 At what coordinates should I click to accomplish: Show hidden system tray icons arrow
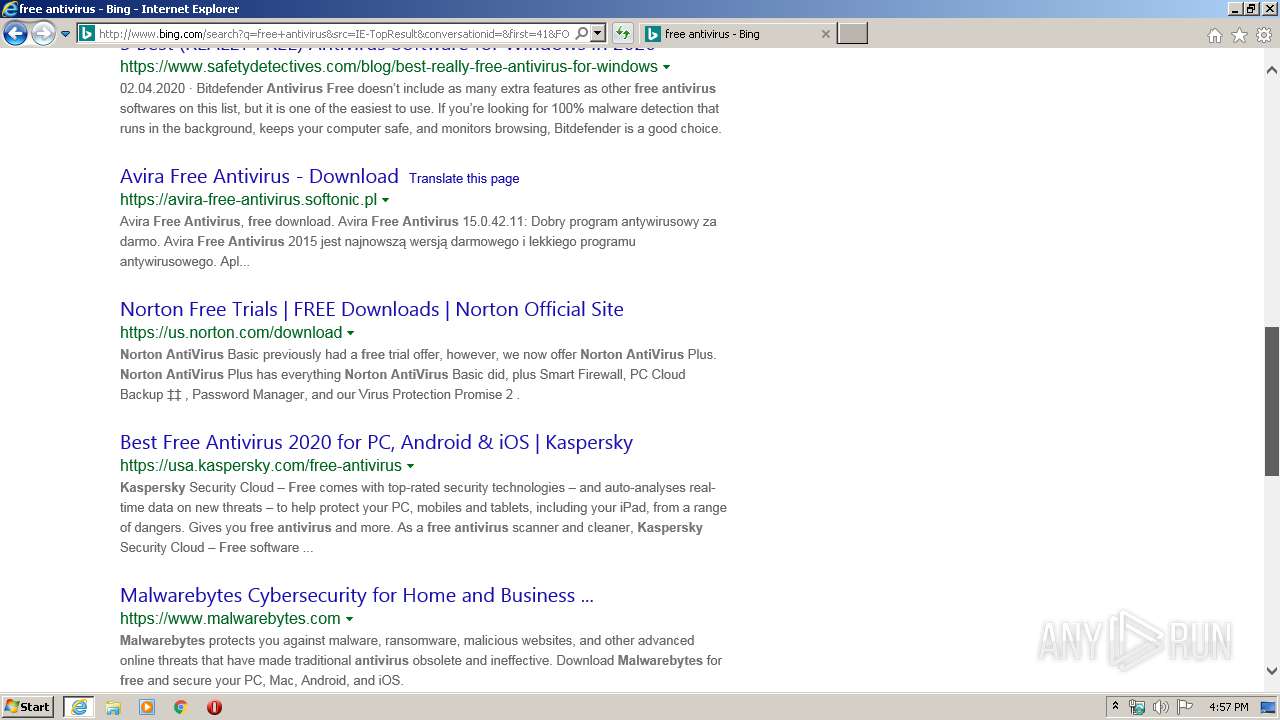tap(1115, 707)
